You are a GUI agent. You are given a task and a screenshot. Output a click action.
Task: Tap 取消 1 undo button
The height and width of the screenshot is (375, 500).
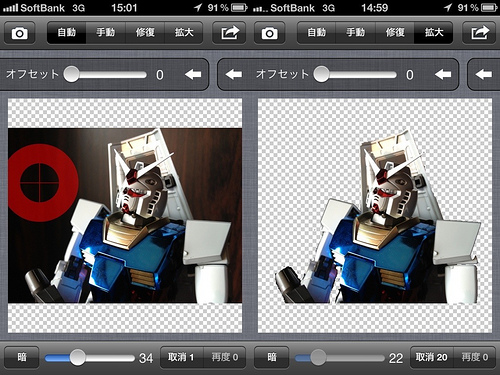point(182,357)
